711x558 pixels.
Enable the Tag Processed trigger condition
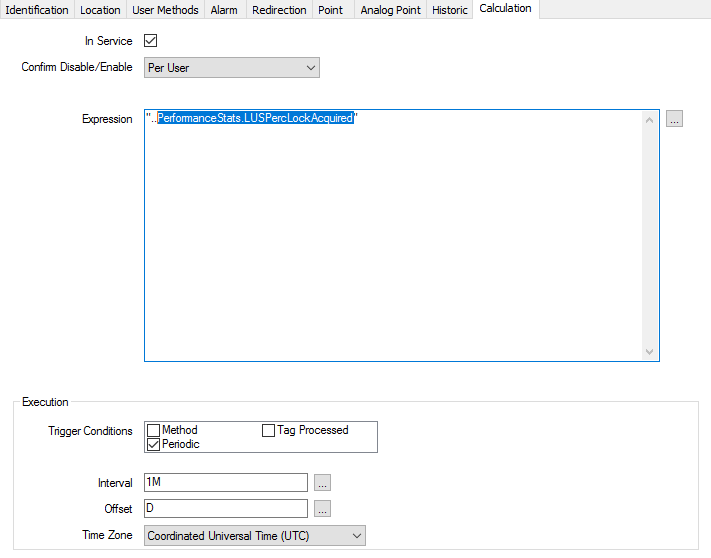point(268,430)
